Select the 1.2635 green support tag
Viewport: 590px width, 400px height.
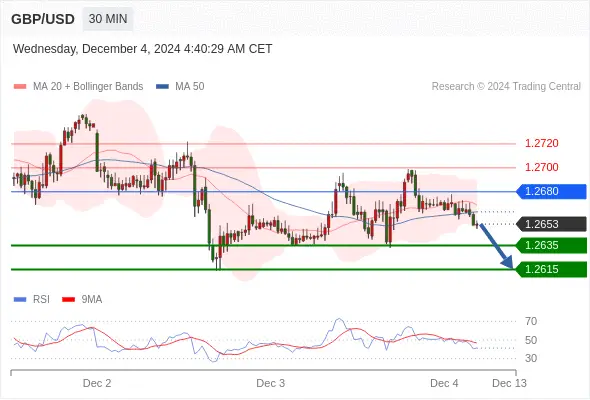pos(551,245)
